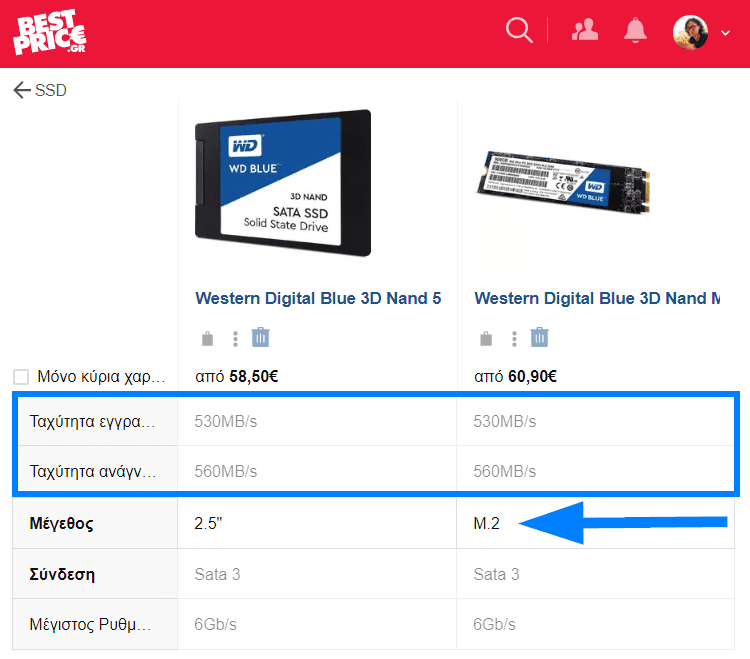Add second SSD to shopping bag

click(486, 339)
